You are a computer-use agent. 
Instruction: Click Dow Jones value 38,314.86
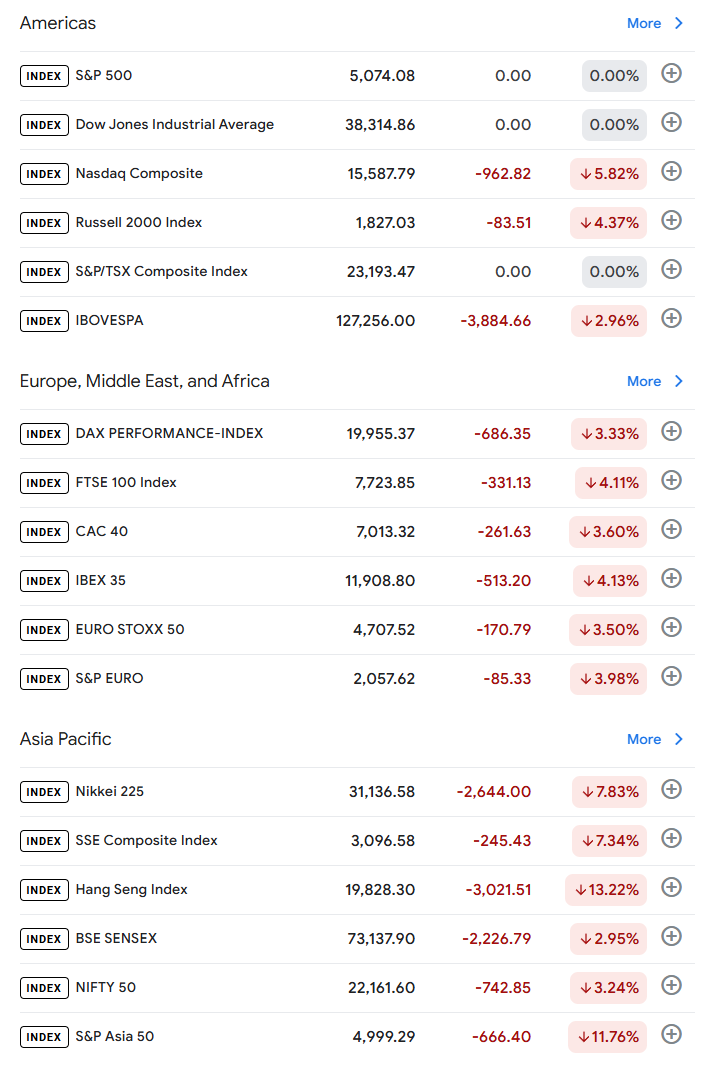380,125
